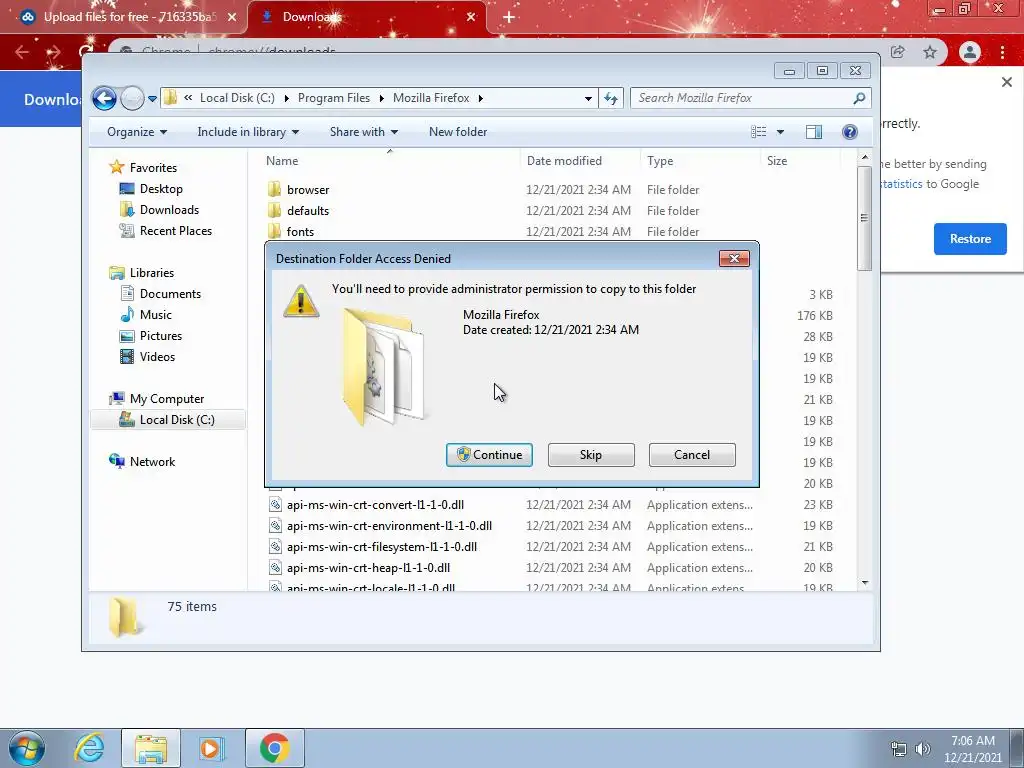The height and width of the screenshot is (768, 1024).
Task: Open the view options dropdown arrow
Action: pos(780,132)
